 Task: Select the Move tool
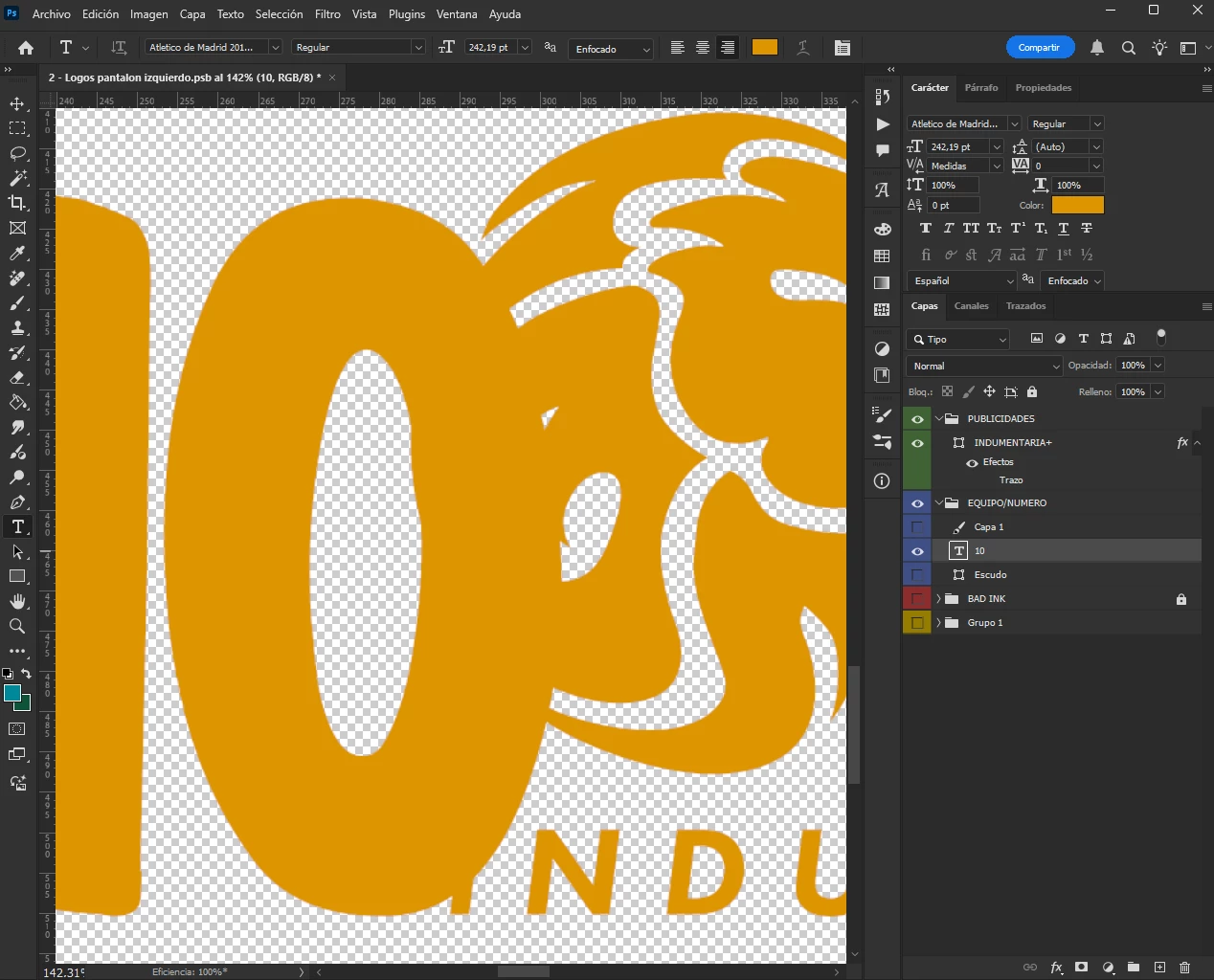[x=17, y=103]
